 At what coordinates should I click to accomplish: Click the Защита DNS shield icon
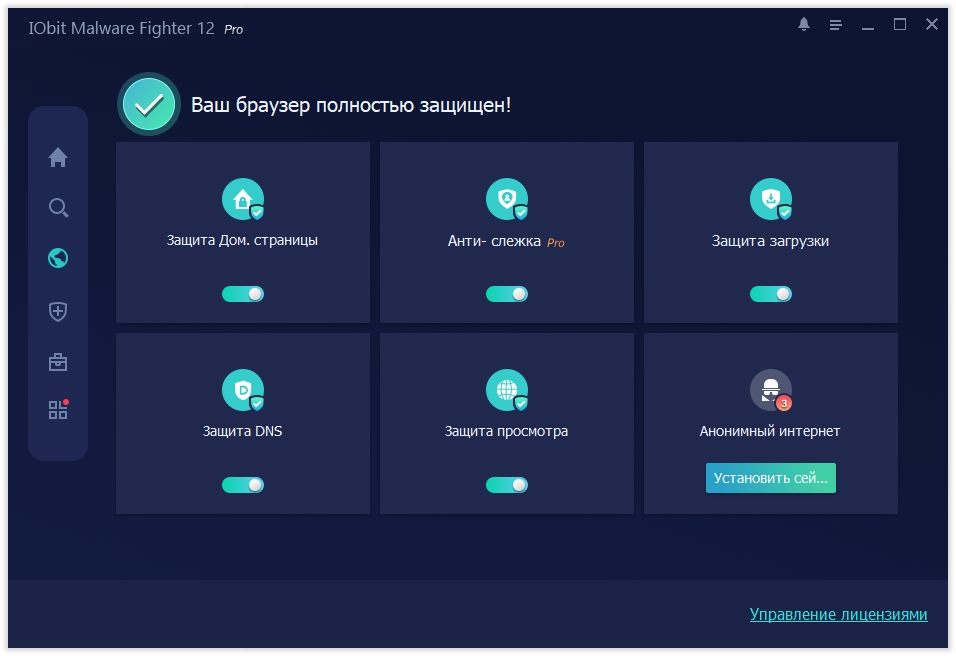coord(243,390)
